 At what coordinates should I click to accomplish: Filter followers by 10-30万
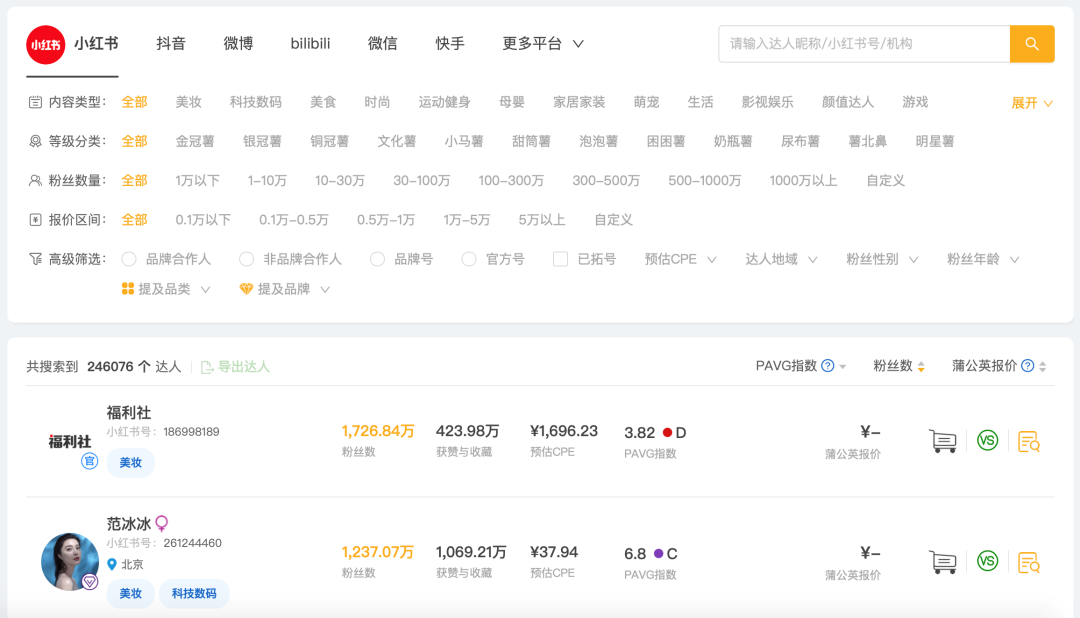tap(340, 181)
